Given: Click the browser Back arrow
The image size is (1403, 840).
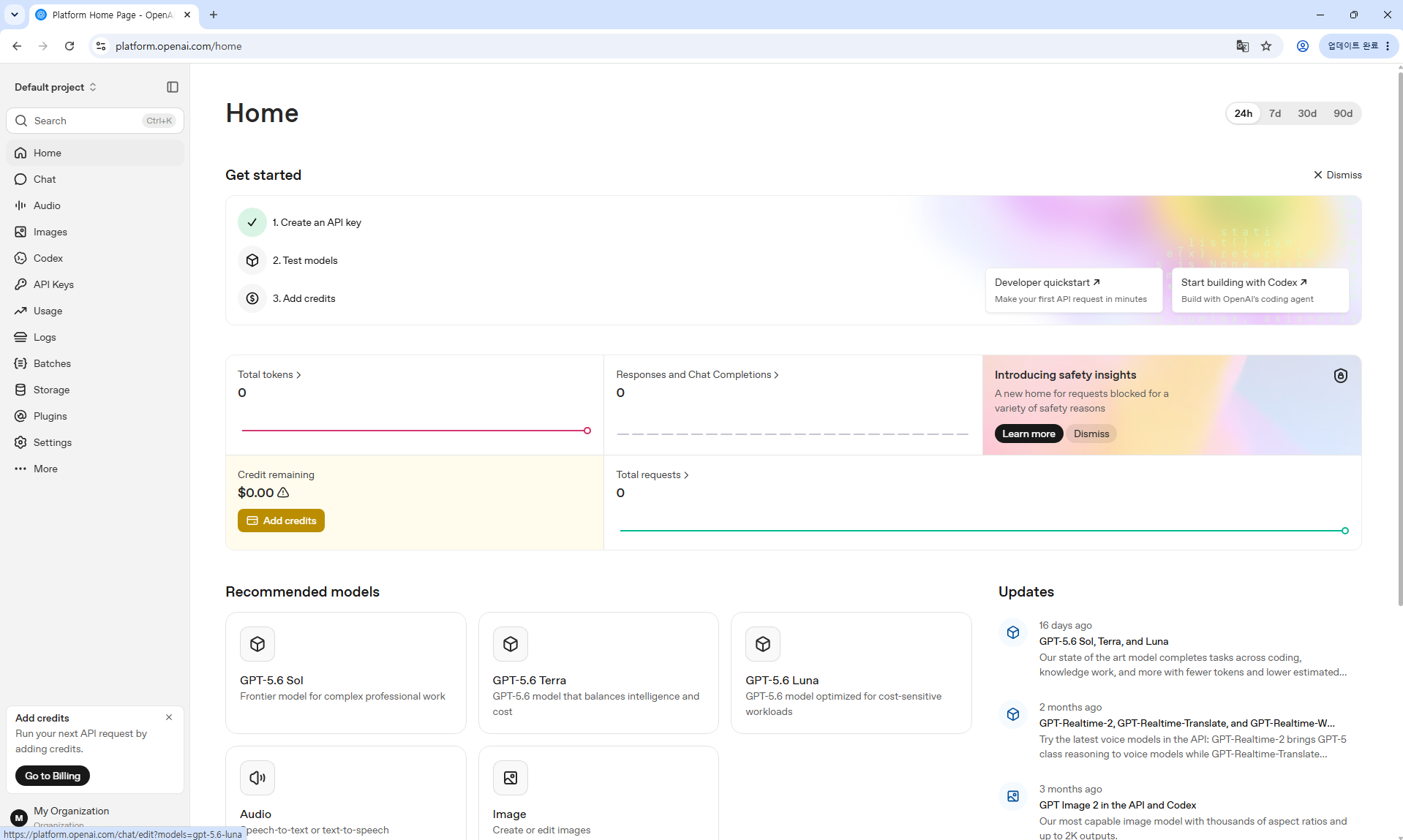Looking at the screenshot, I should coord(17,46).
